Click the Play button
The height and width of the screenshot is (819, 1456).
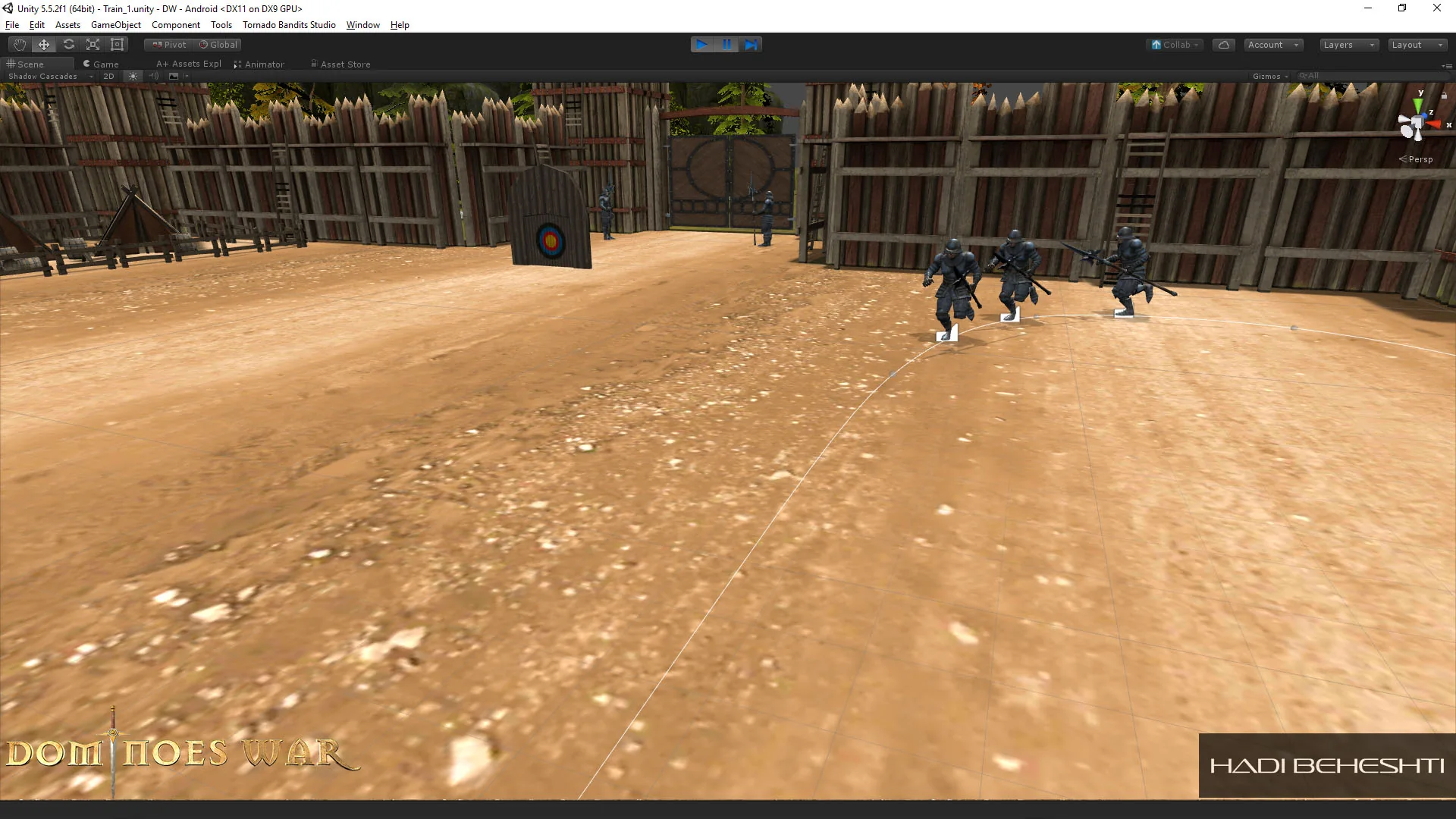coord(702,45)
